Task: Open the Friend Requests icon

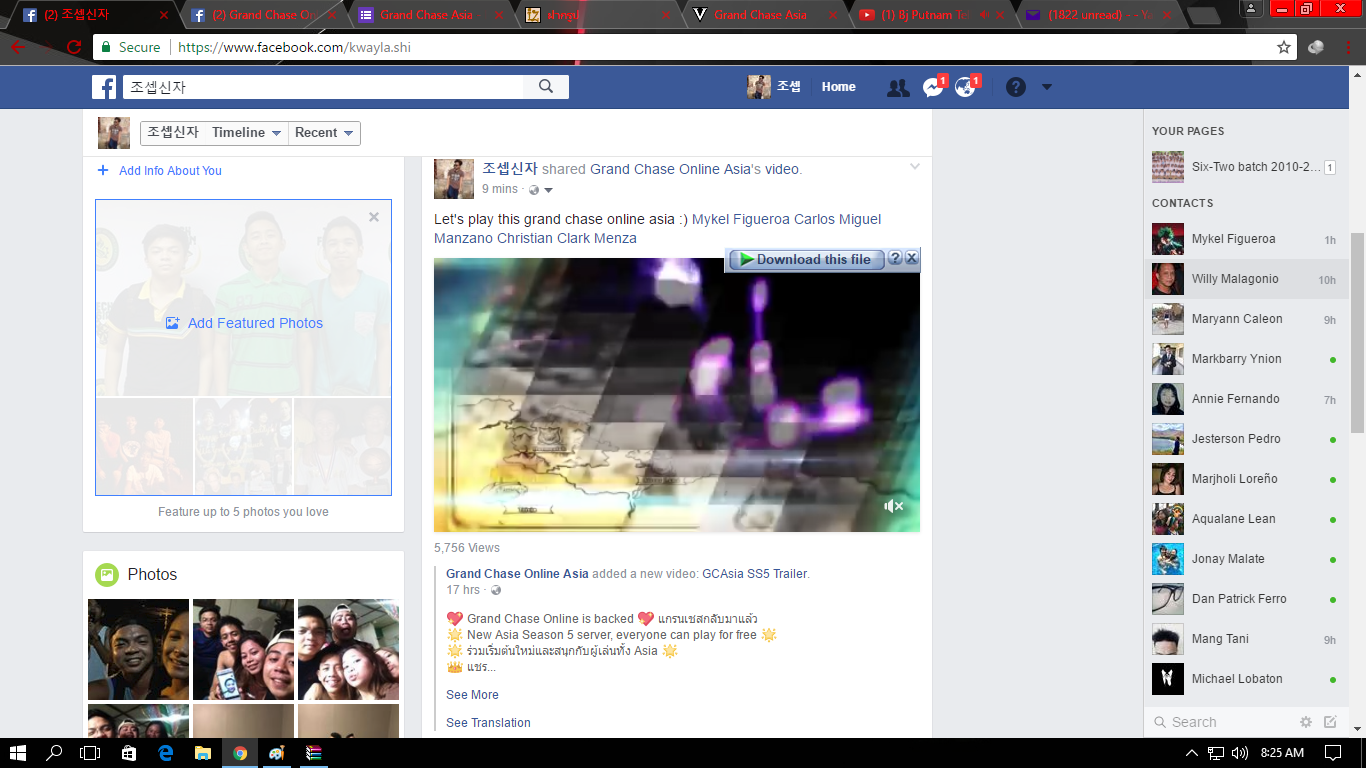Action: 898,88
